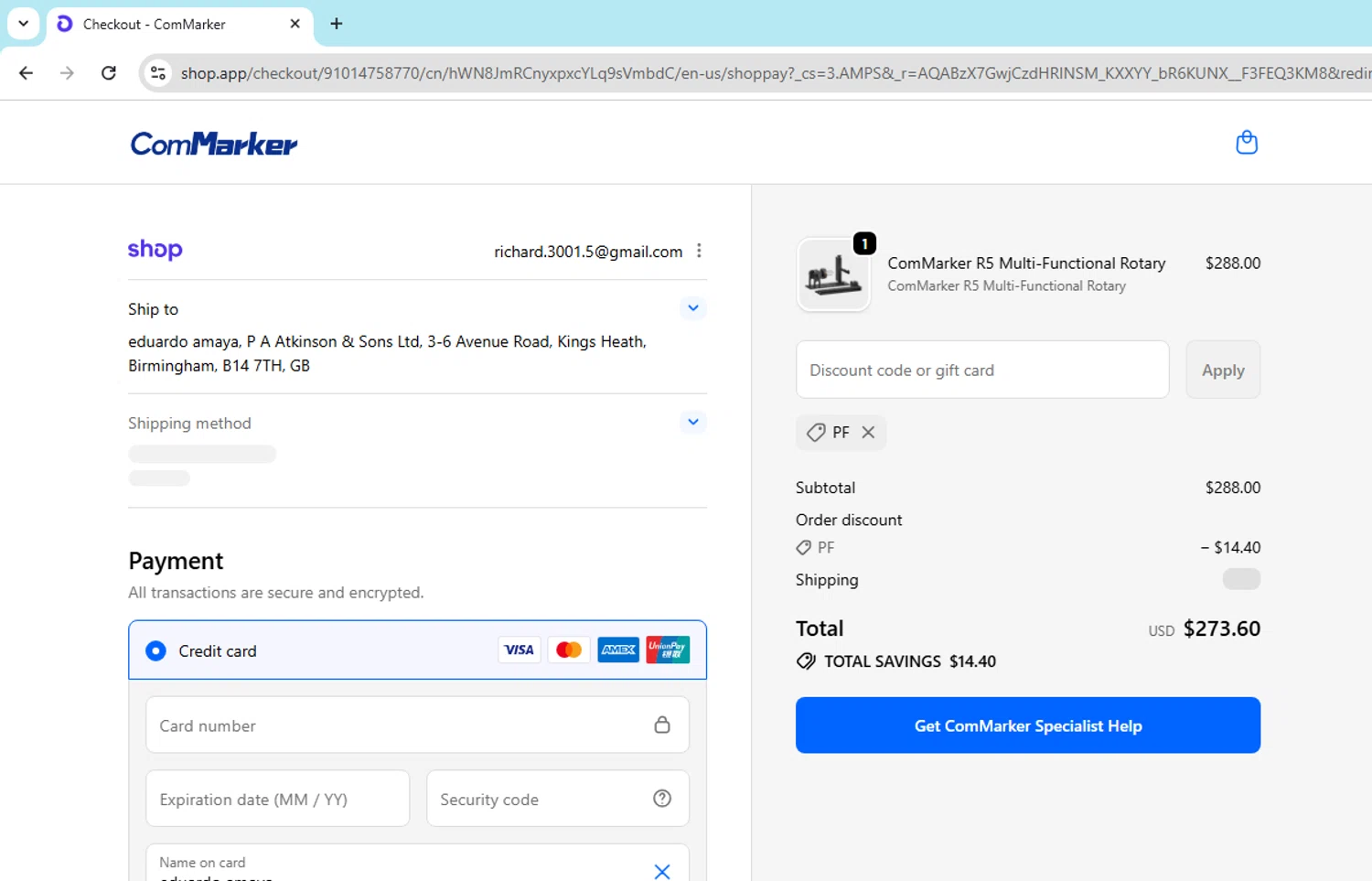
Task: Focus the Security code field
Action: 558,799
